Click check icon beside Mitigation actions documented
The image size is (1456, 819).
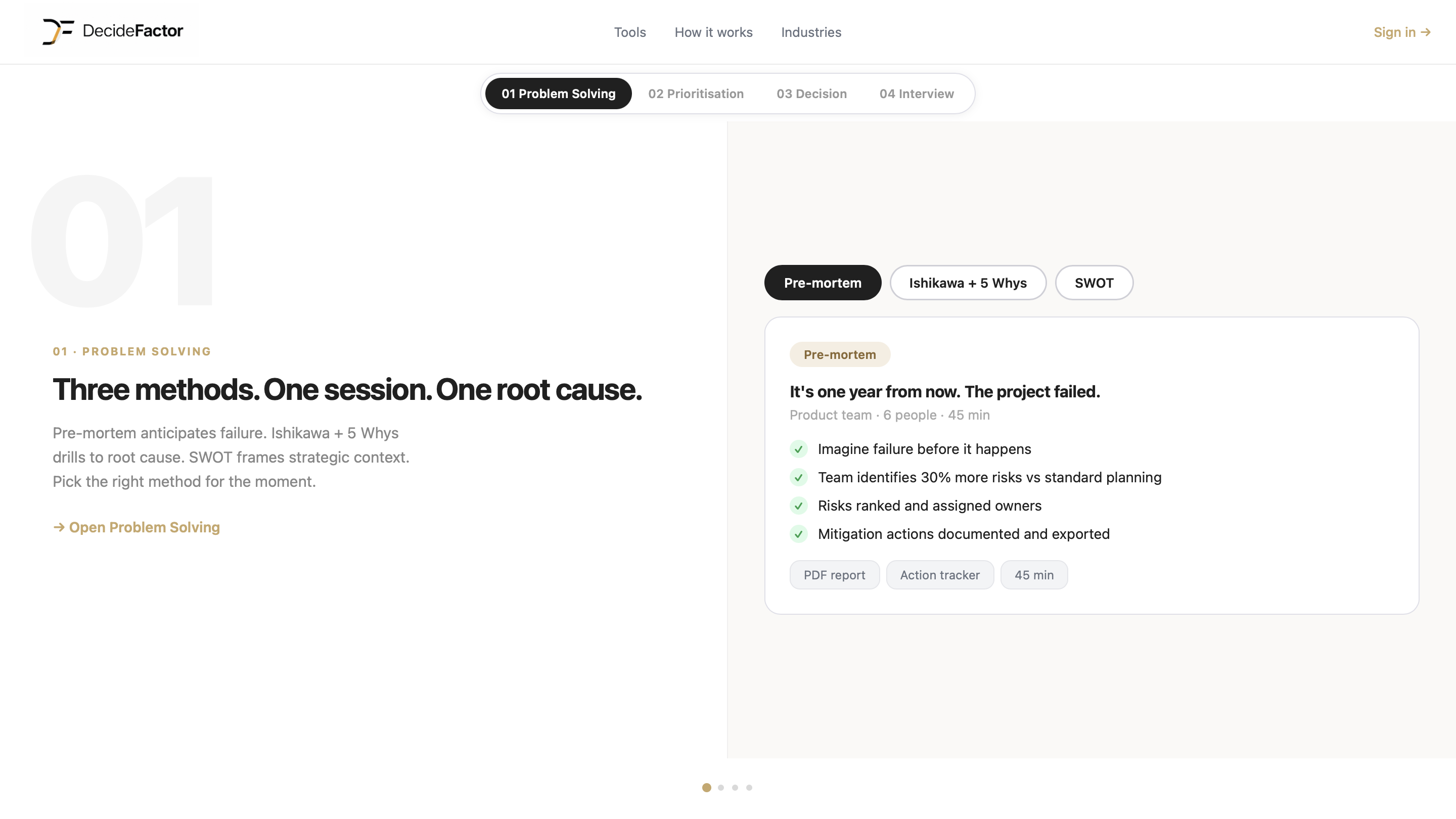tap(798, 533)
